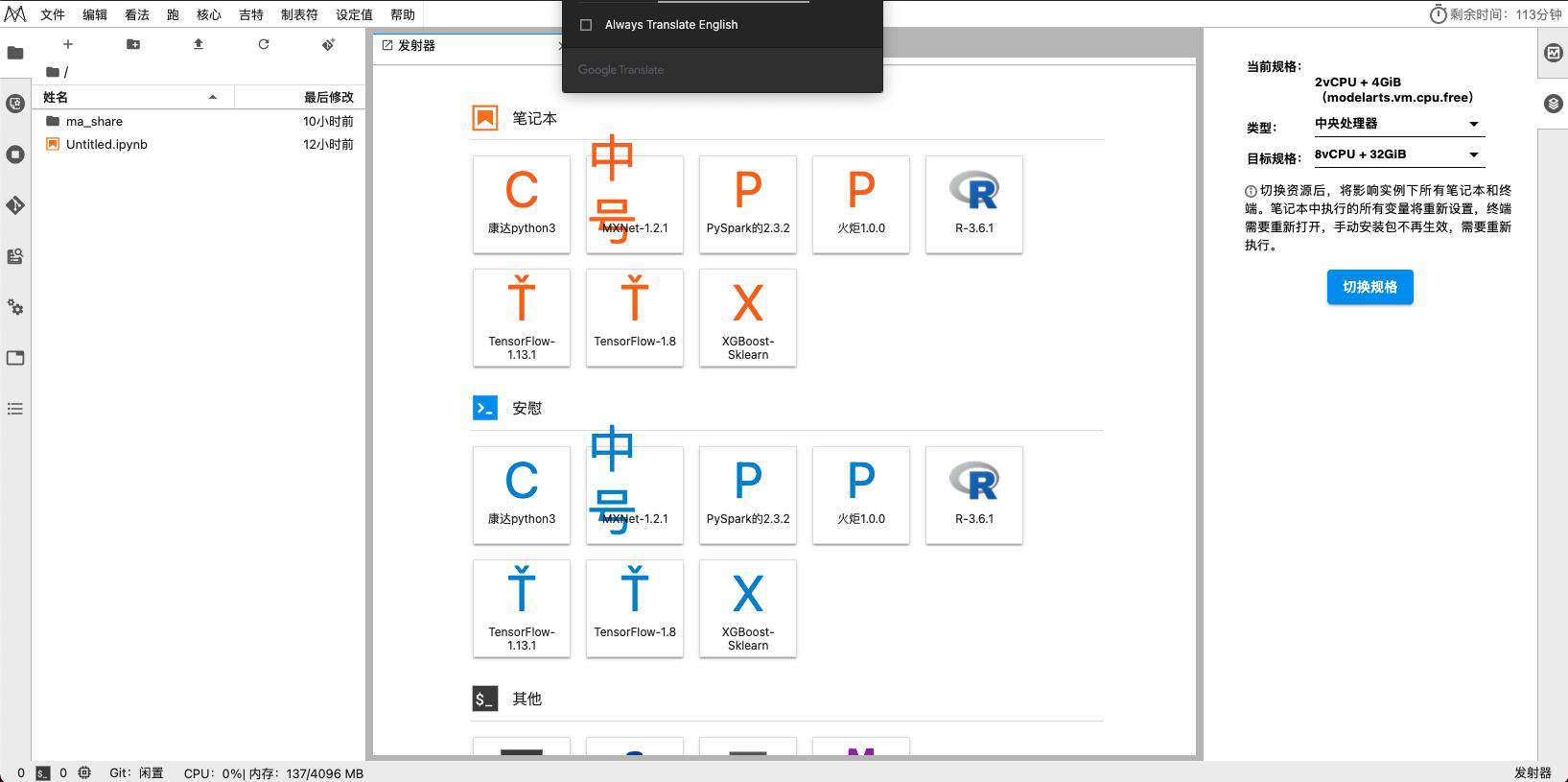
Task: Sort files by 姓名 column header
Action: tap(133, 97)
